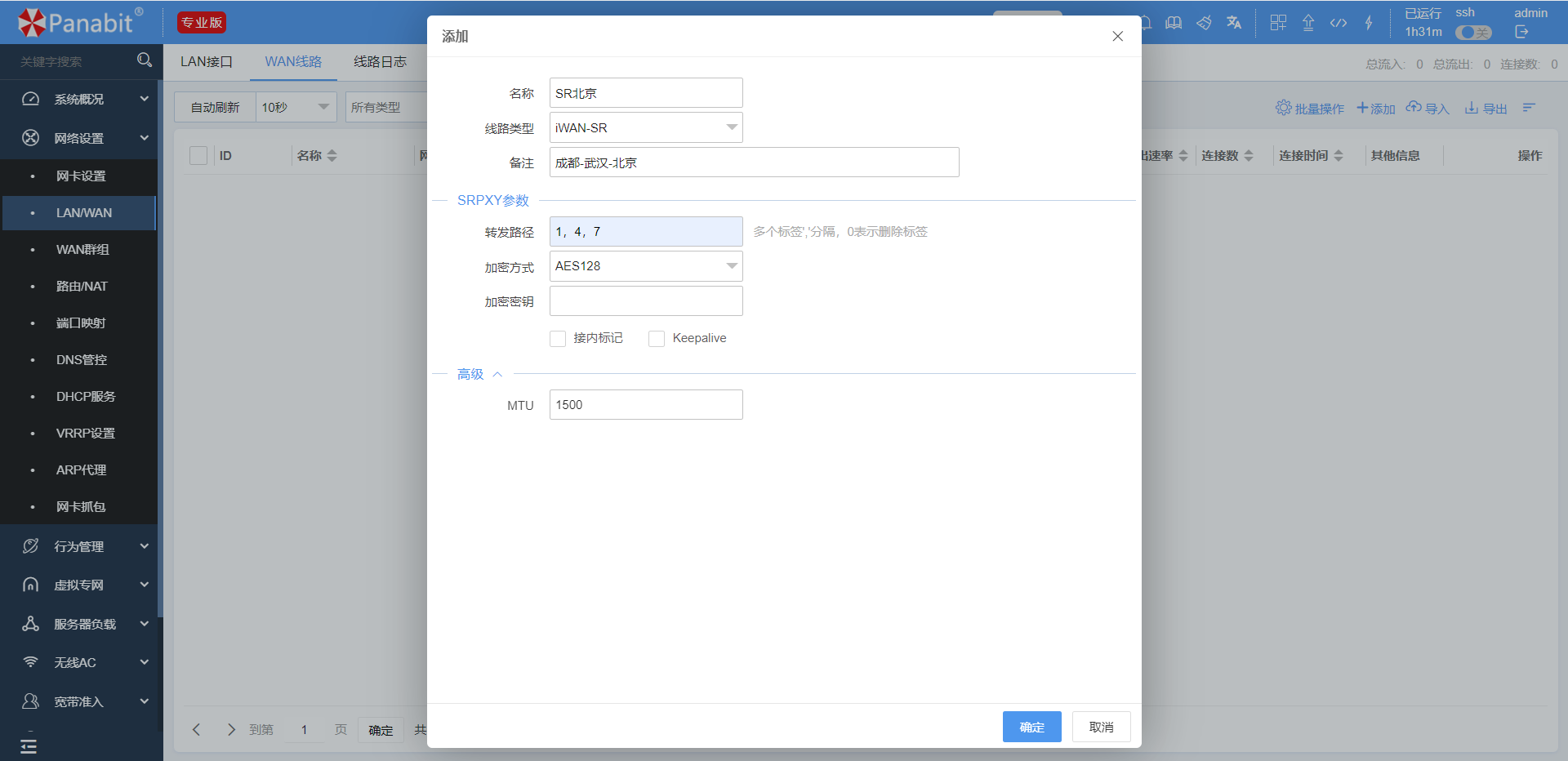Screen dimensions: 1568x761
Task: Click the search magnifier icon in sidebar
Action: coord(145,60)
